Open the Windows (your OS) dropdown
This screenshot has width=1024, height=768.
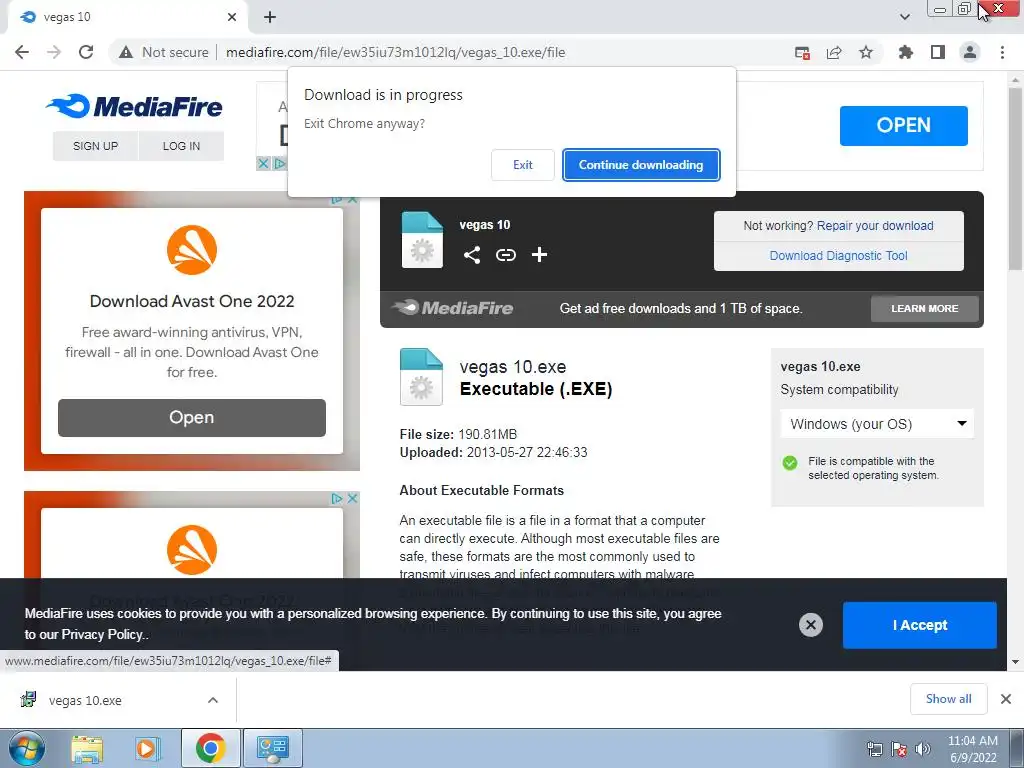point(877,424)
